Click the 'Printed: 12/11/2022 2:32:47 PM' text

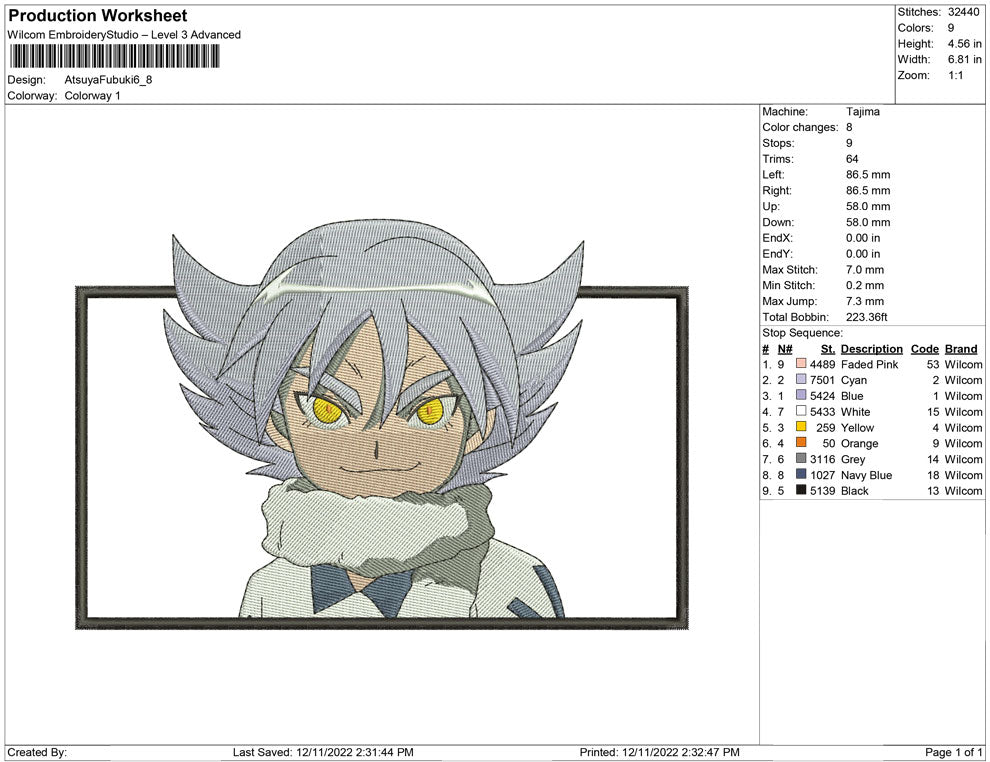[x=659, y=752]
